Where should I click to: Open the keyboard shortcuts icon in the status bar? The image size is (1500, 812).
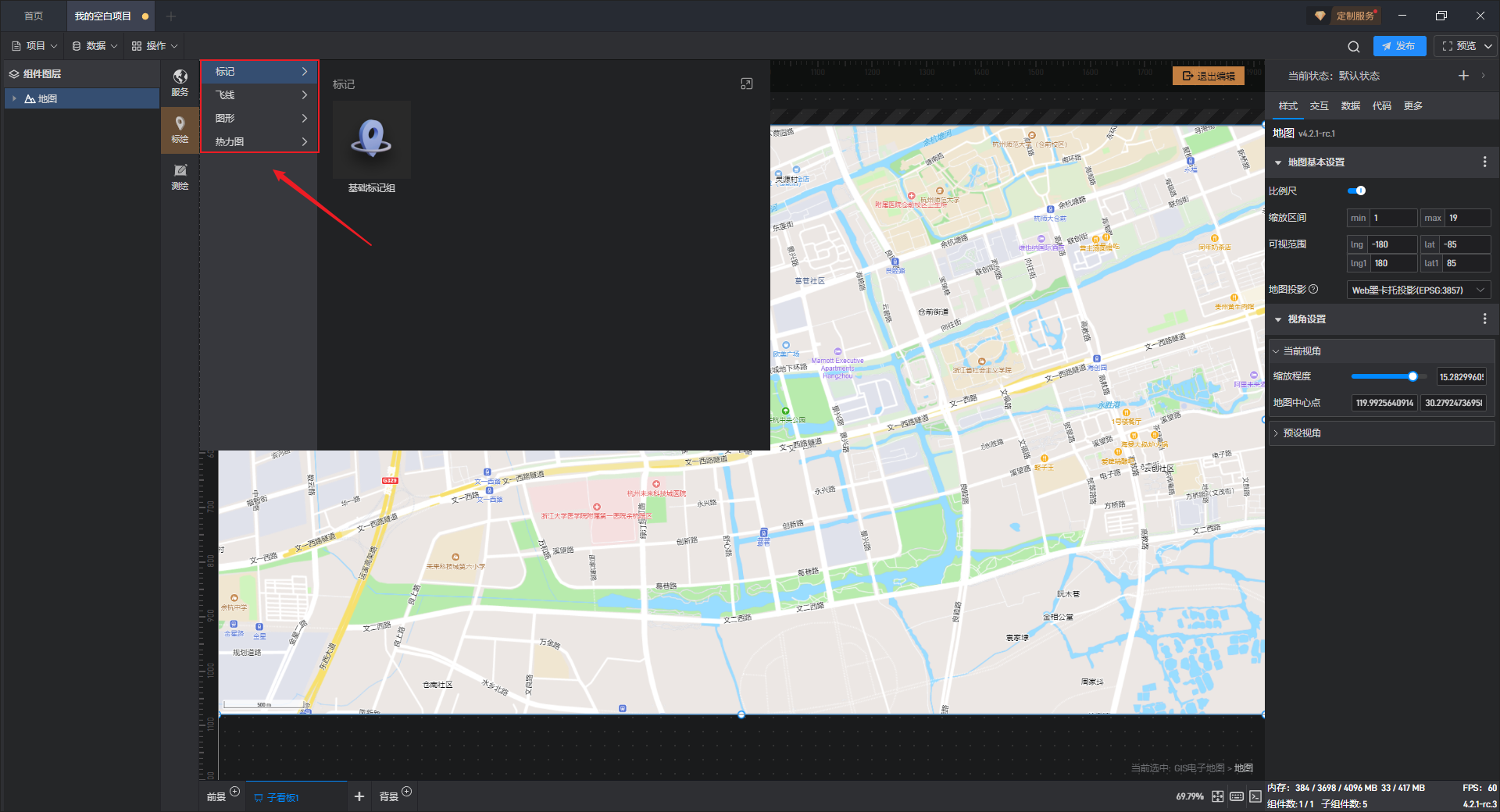point(1237,796)
